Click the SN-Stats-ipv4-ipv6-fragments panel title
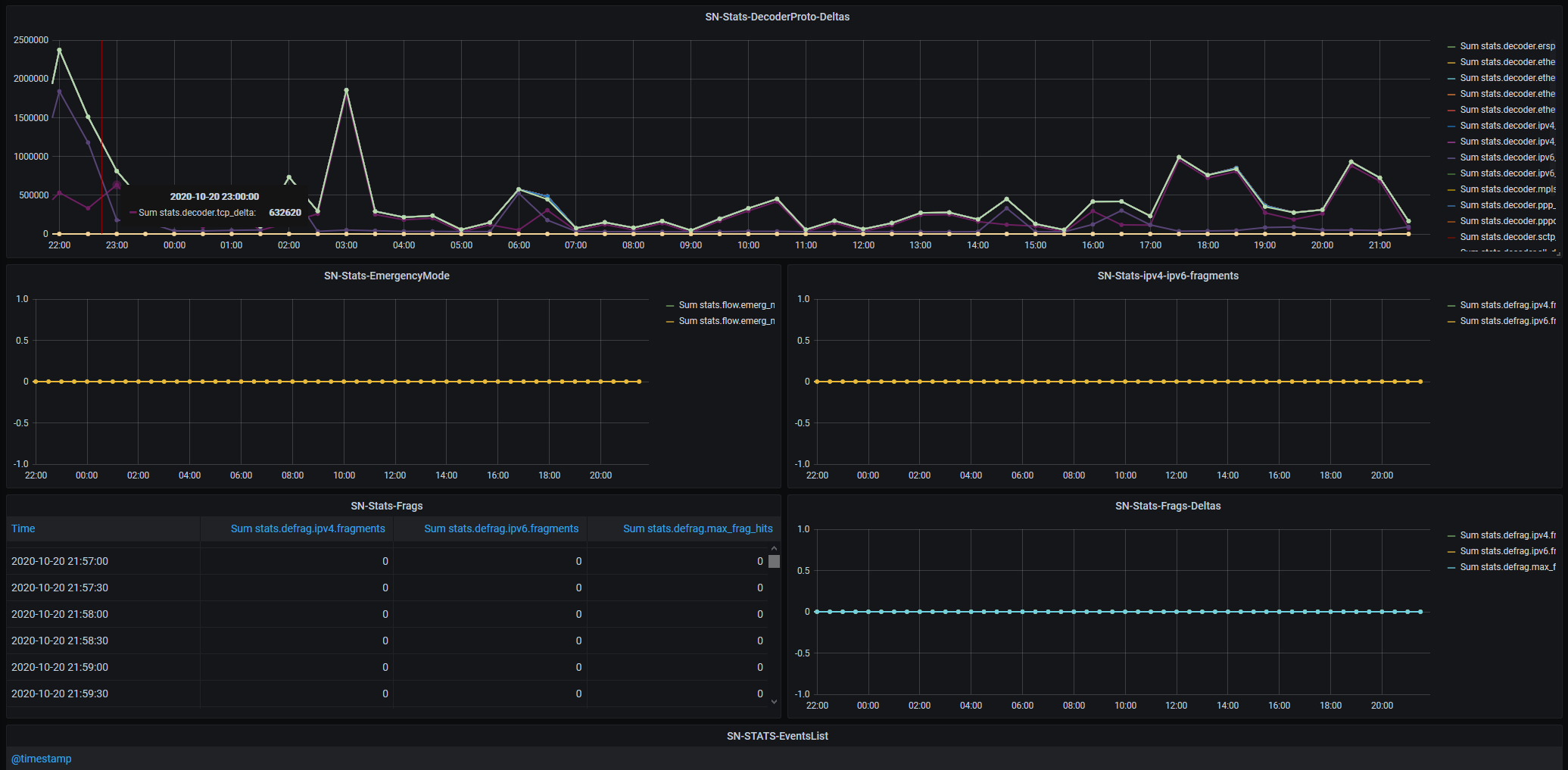Viewport: 1568px width, 770px height. pyautogui.click(x=1167, y=276)
